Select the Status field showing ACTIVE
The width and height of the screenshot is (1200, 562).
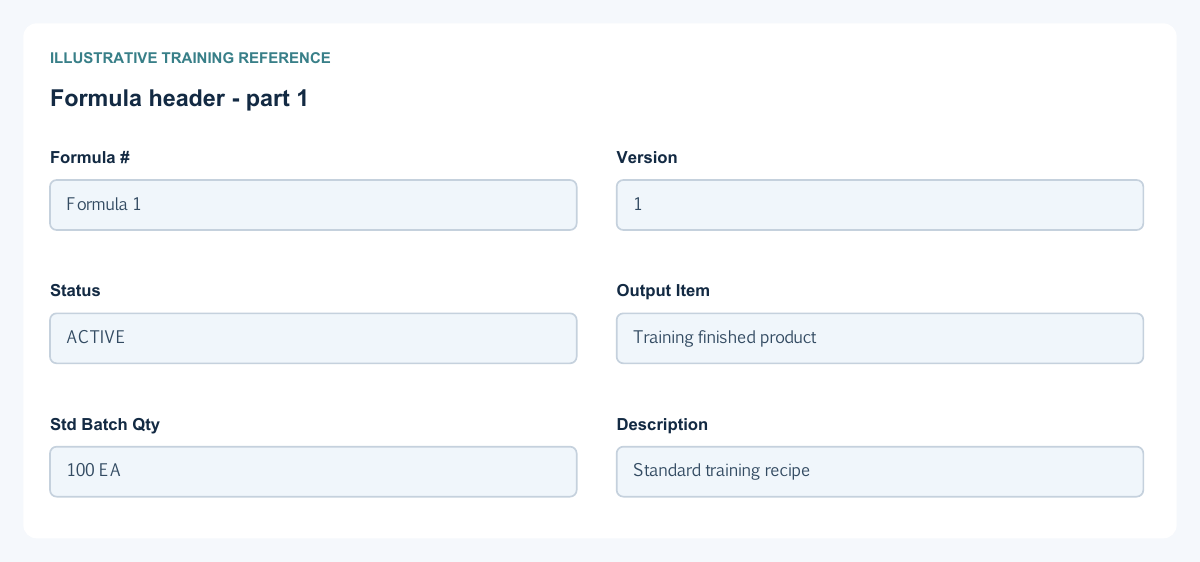coord(313,338)
